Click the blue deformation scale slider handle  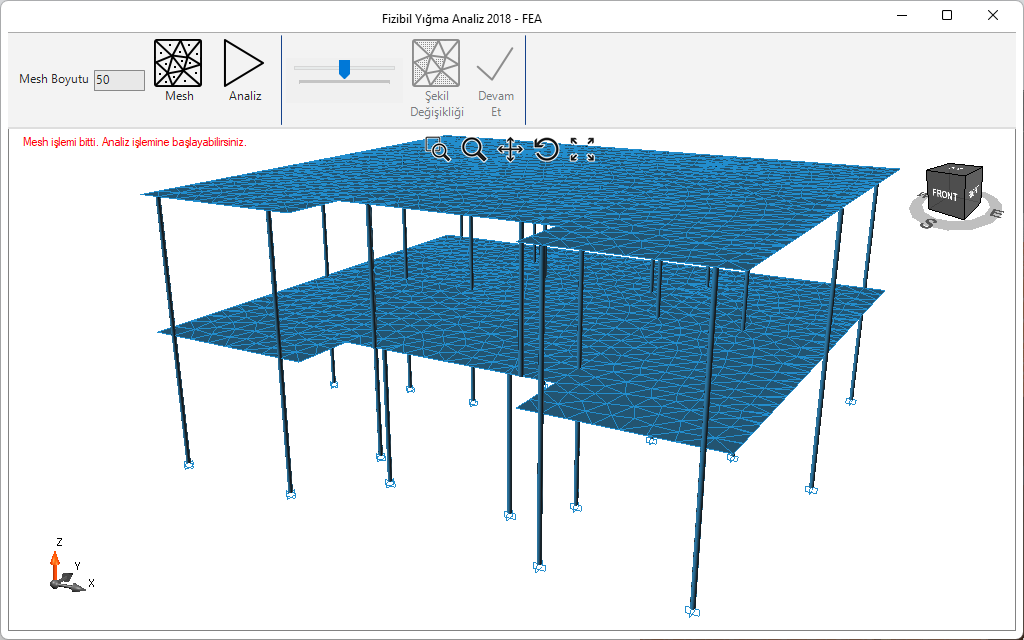point(344,68)
